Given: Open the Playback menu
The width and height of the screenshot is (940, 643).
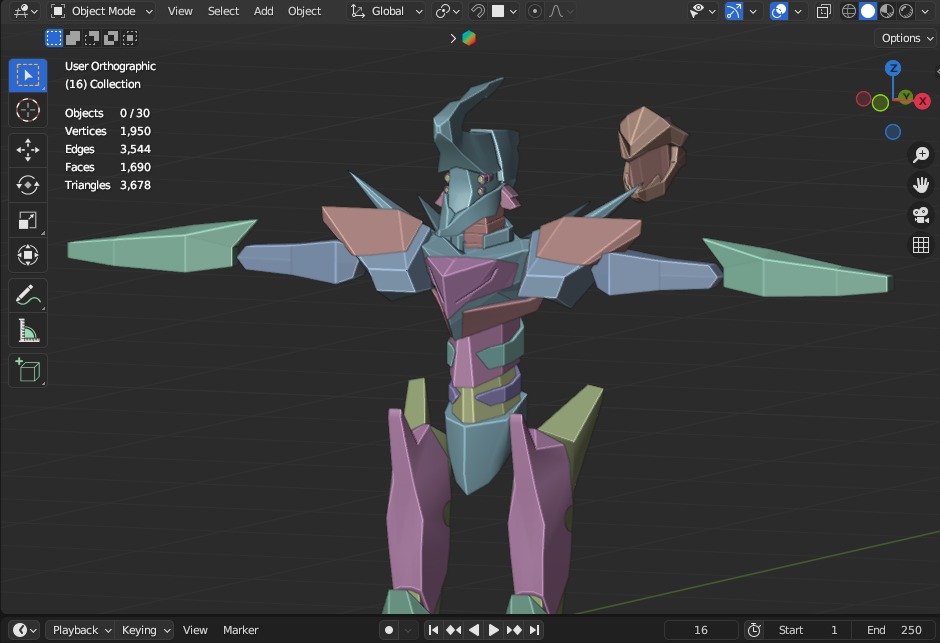Looking at the screenshot, I should [x=81, y=630].
